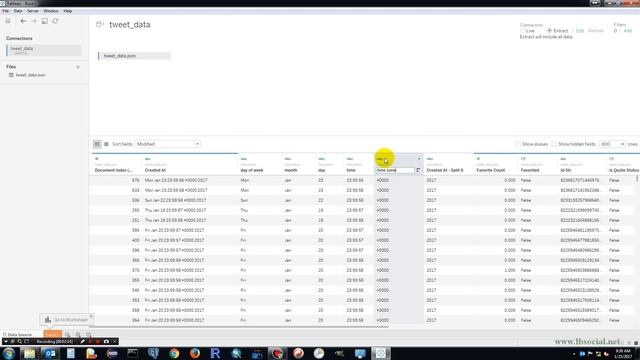Click the New Worksheet tab icon
The height and width of the screenshot is (360, 640).
pyautogui.click(x=68, y=335)
